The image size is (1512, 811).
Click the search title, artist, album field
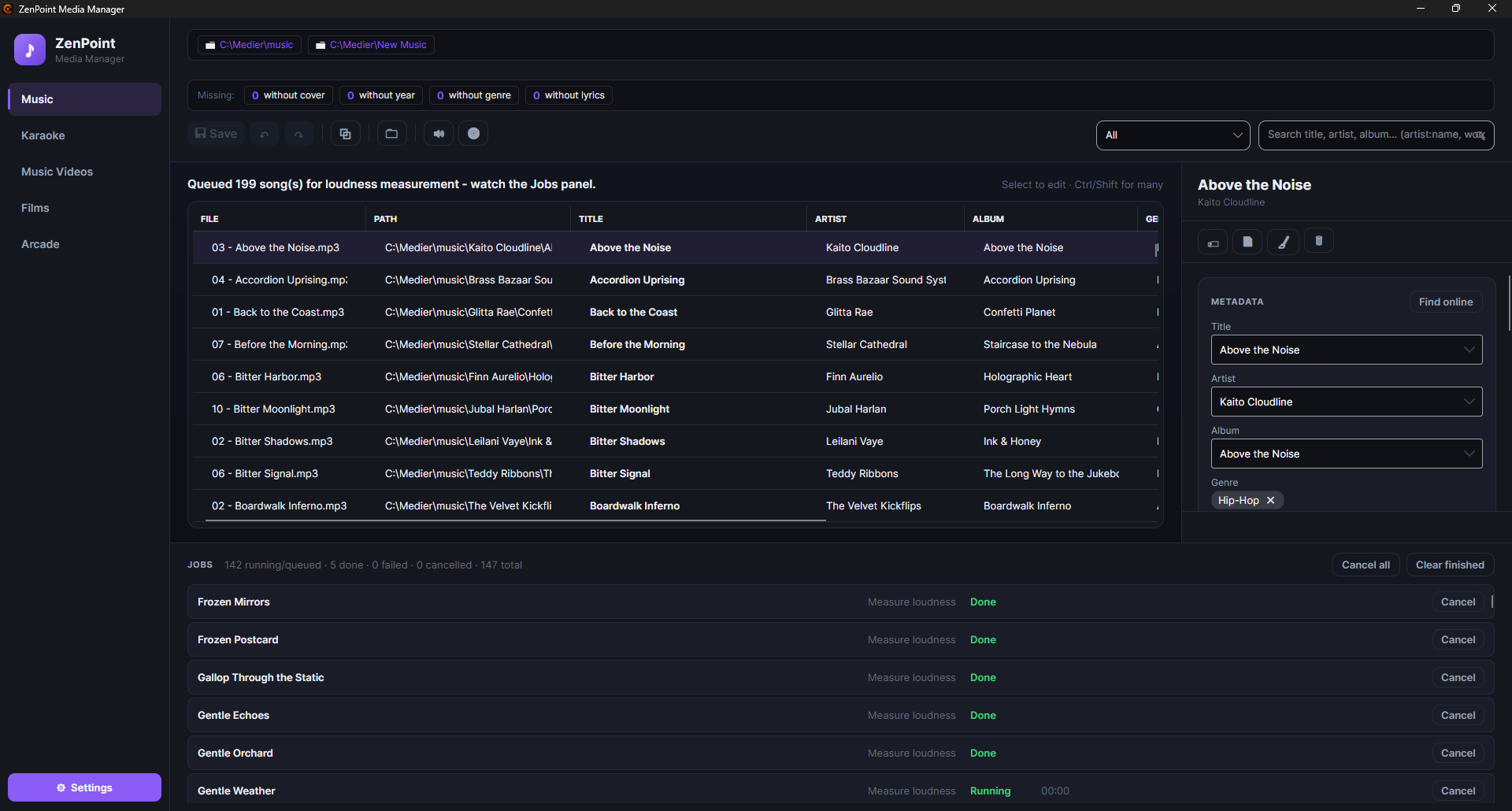pyautogui.click(x=1376, y=135)
